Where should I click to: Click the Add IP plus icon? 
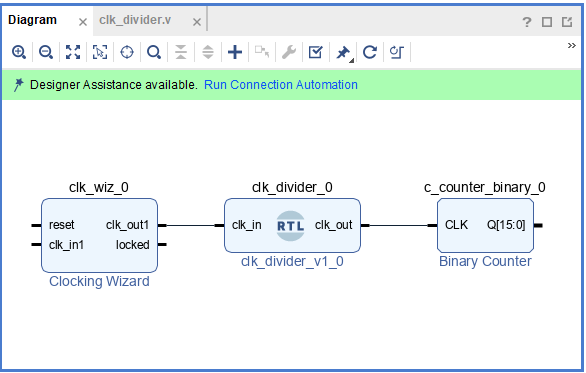(x=235, y=52)
